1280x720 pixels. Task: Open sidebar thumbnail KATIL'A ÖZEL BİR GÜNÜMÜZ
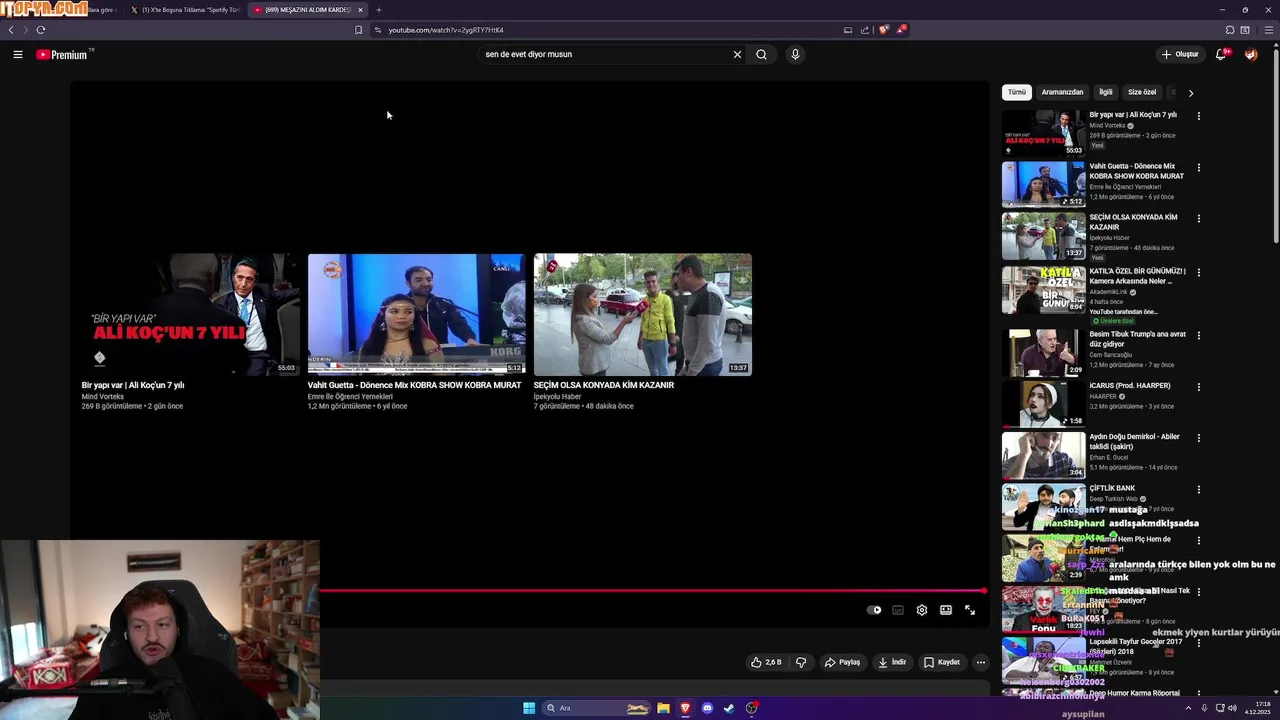(1043, 289)
